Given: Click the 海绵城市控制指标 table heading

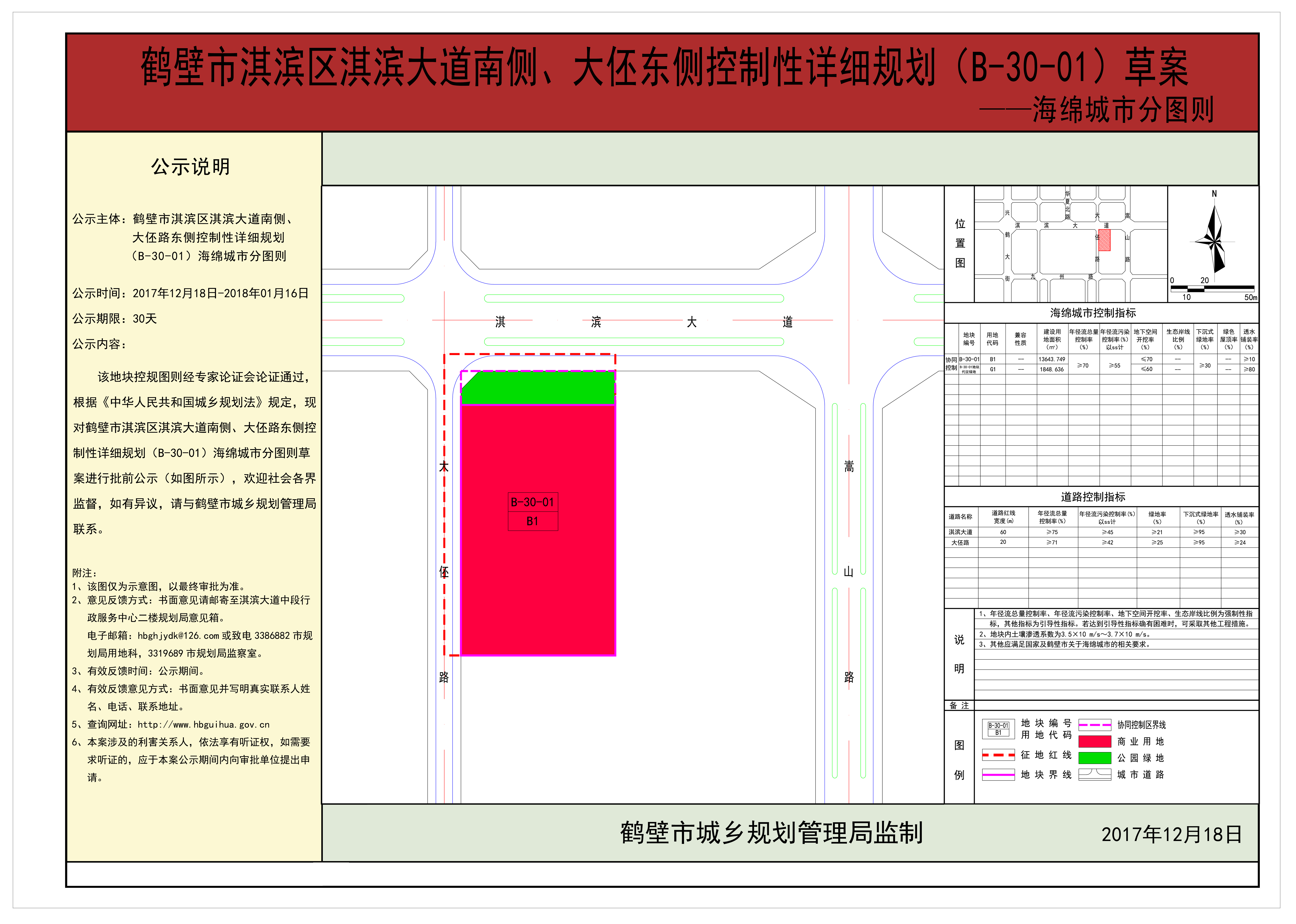Looking at the screenshot, I should point(1093,313).
